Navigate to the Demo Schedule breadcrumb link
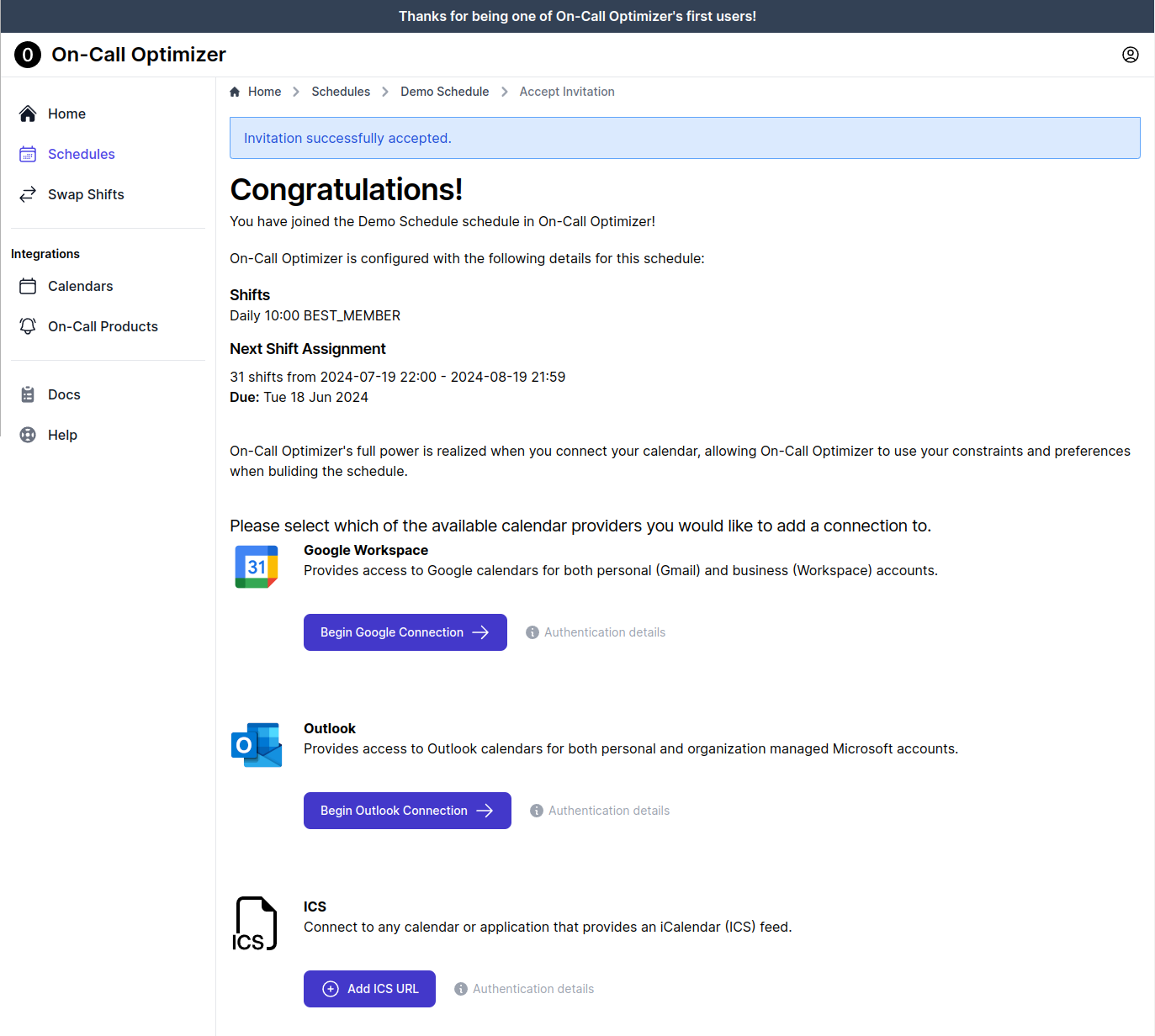The height and width of the screenshot is (1036, 1155). (x=444, y=92)
